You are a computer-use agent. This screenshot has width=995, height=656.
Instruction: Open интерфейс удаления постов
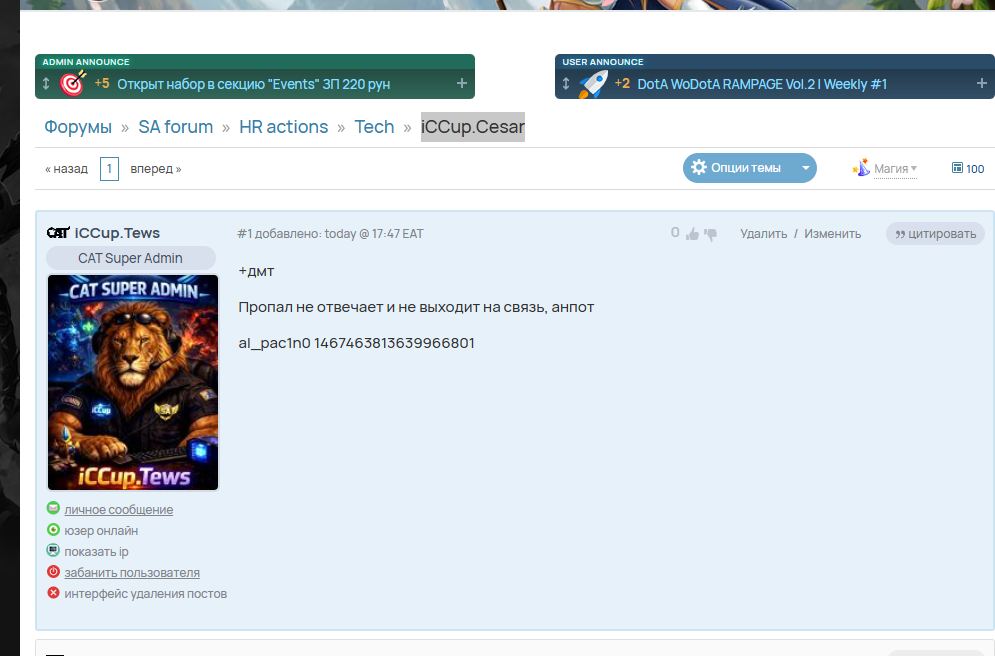point(145,594)
